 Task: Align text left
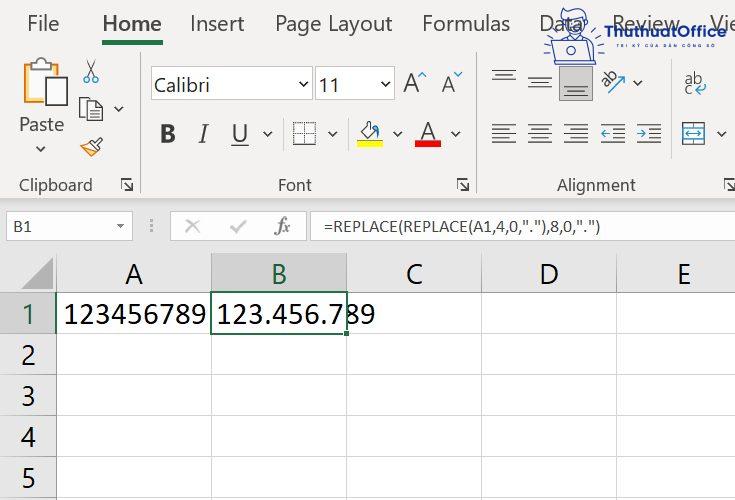(x=504, y=134)
